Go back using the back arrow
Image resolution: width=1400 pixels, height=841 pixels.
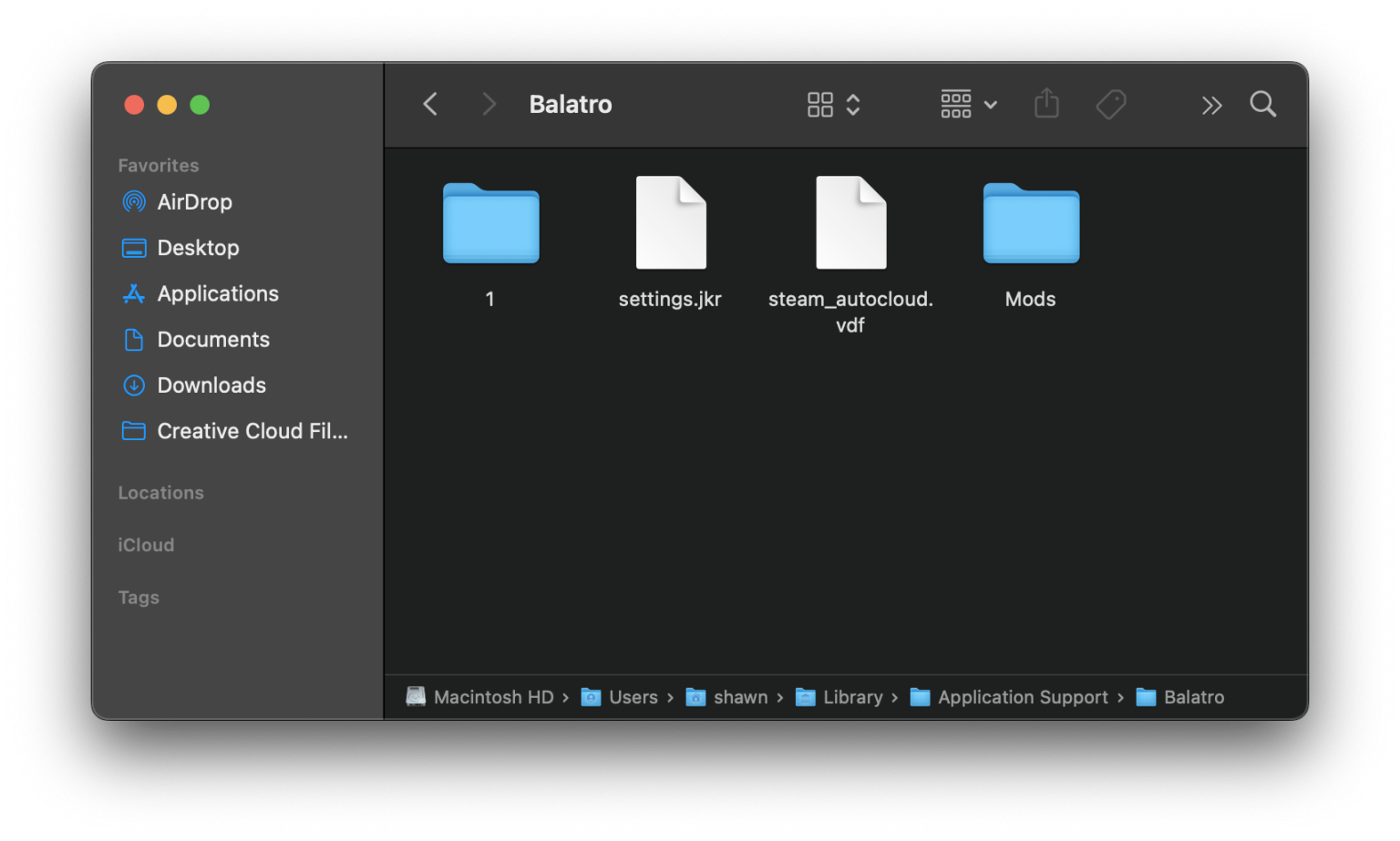click(x=429, y=104)
